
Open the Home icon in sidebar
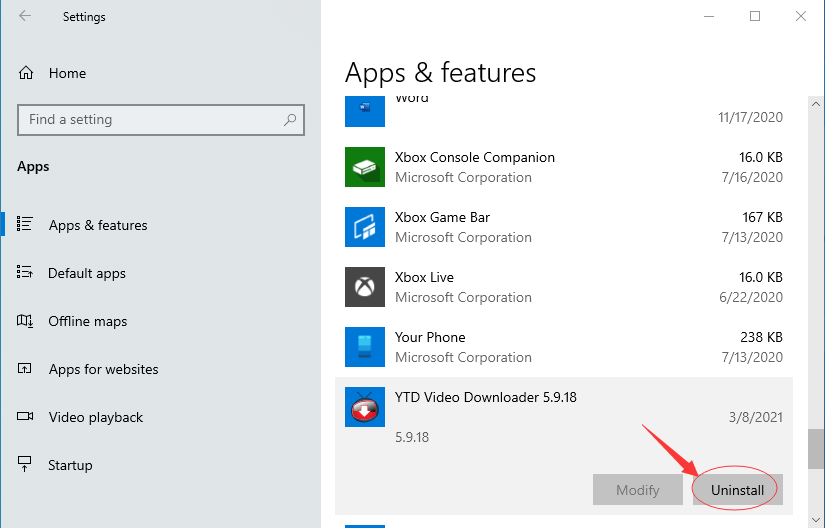click(26, 73)
